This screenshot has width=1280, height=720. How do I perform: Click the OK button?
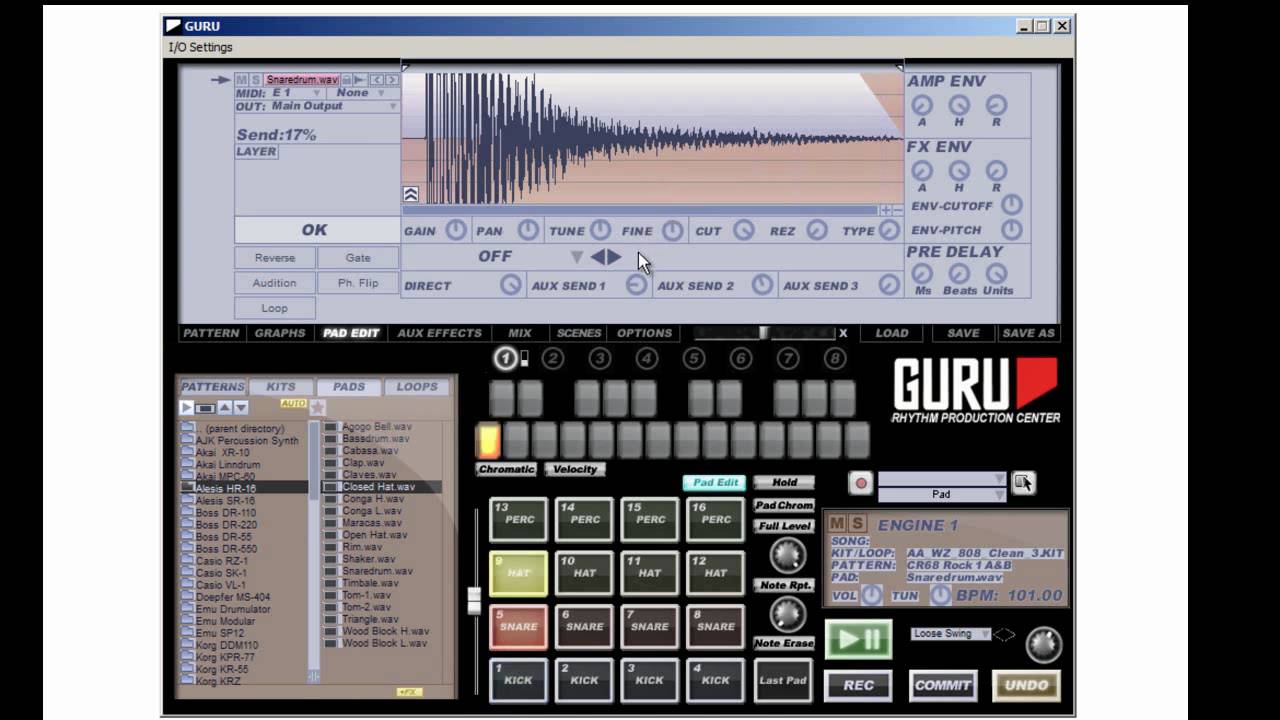(x=315, y=230)
